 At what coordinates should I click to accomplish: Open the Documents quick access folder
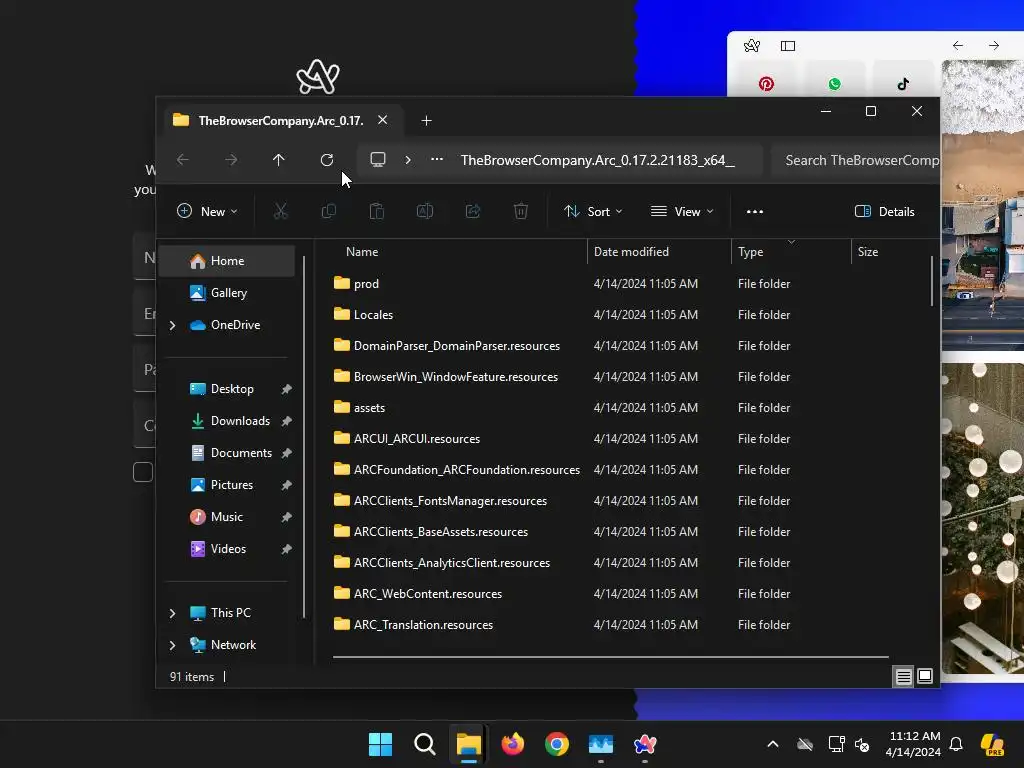coord(241,453)
